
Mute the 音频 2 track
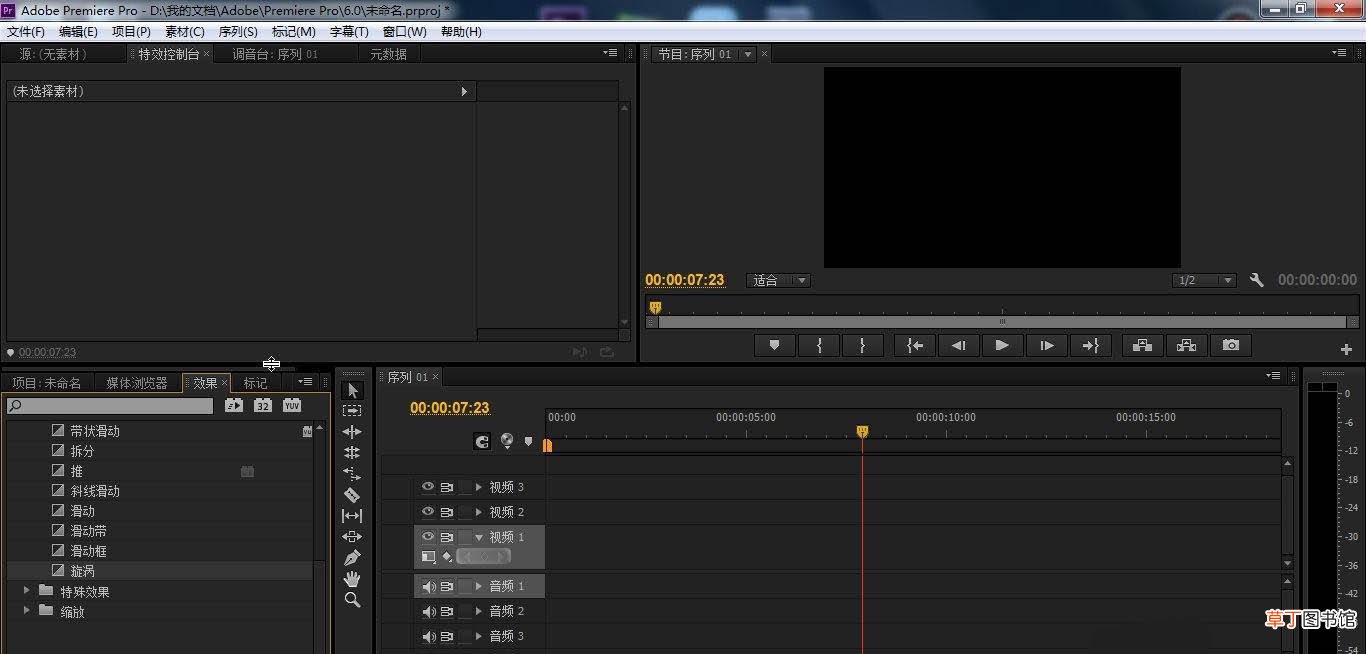[429, 611]
